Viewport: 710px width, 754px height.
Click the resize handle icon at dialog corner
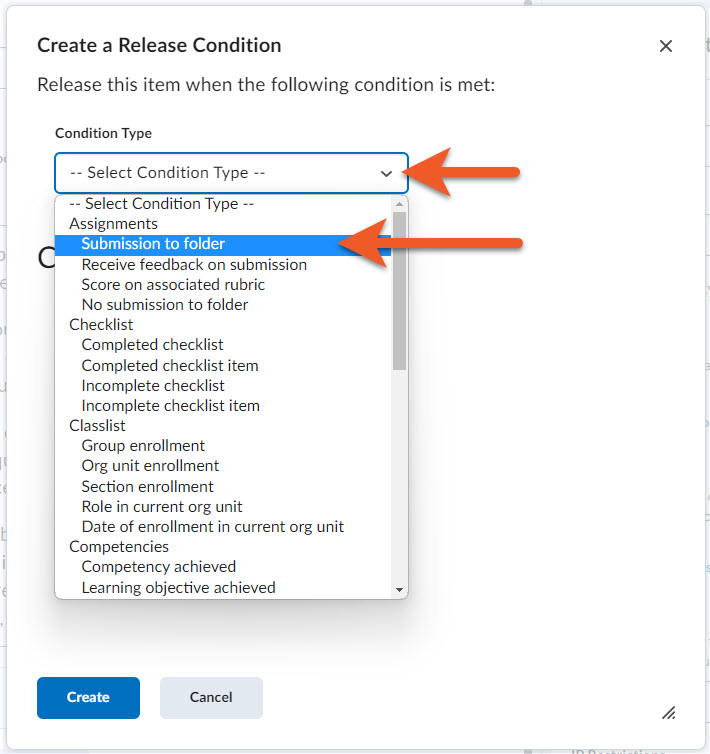[x=669, y=713]
